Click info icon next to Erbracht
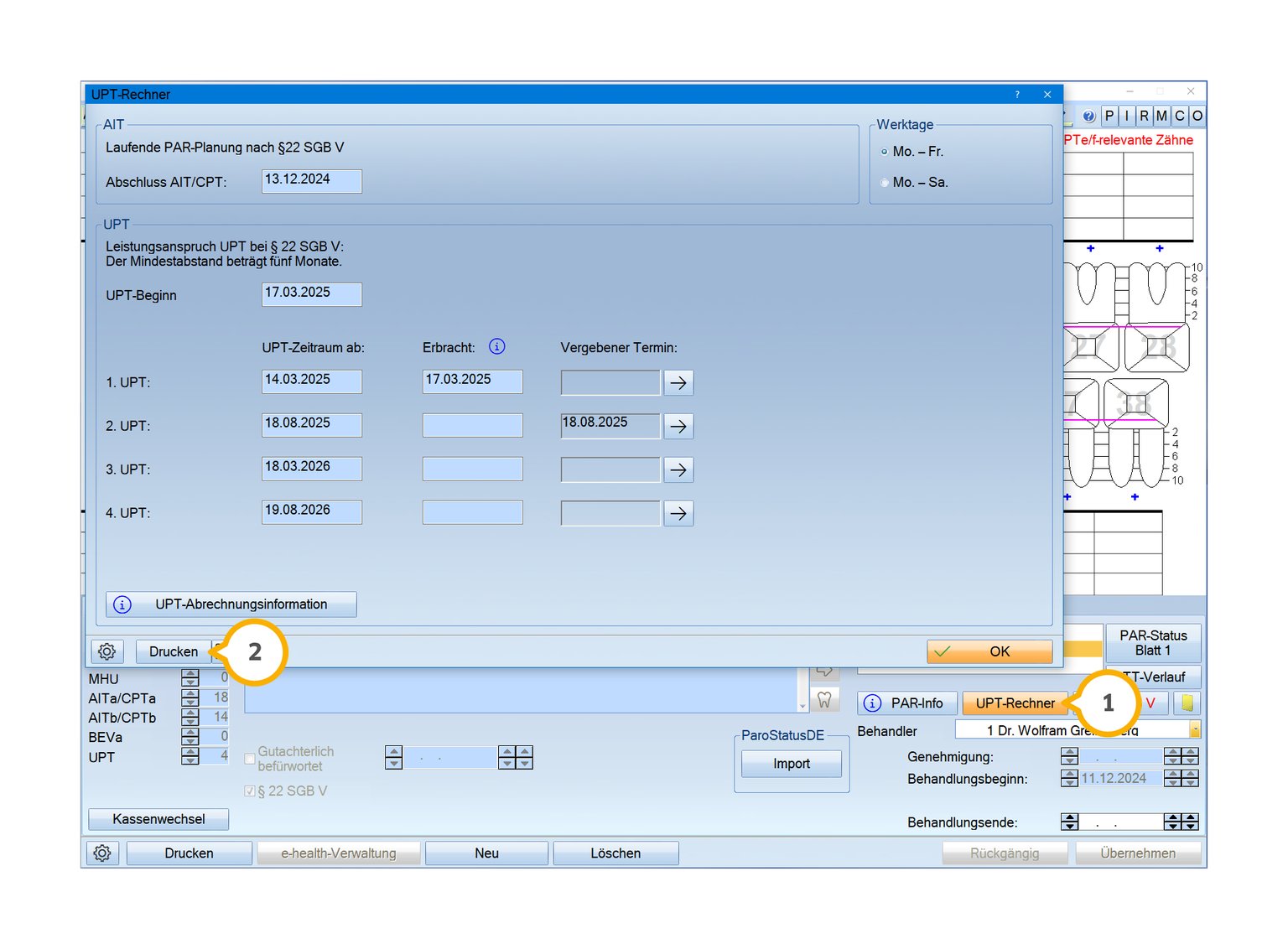Screen dimensions: 1288x949 497,346
